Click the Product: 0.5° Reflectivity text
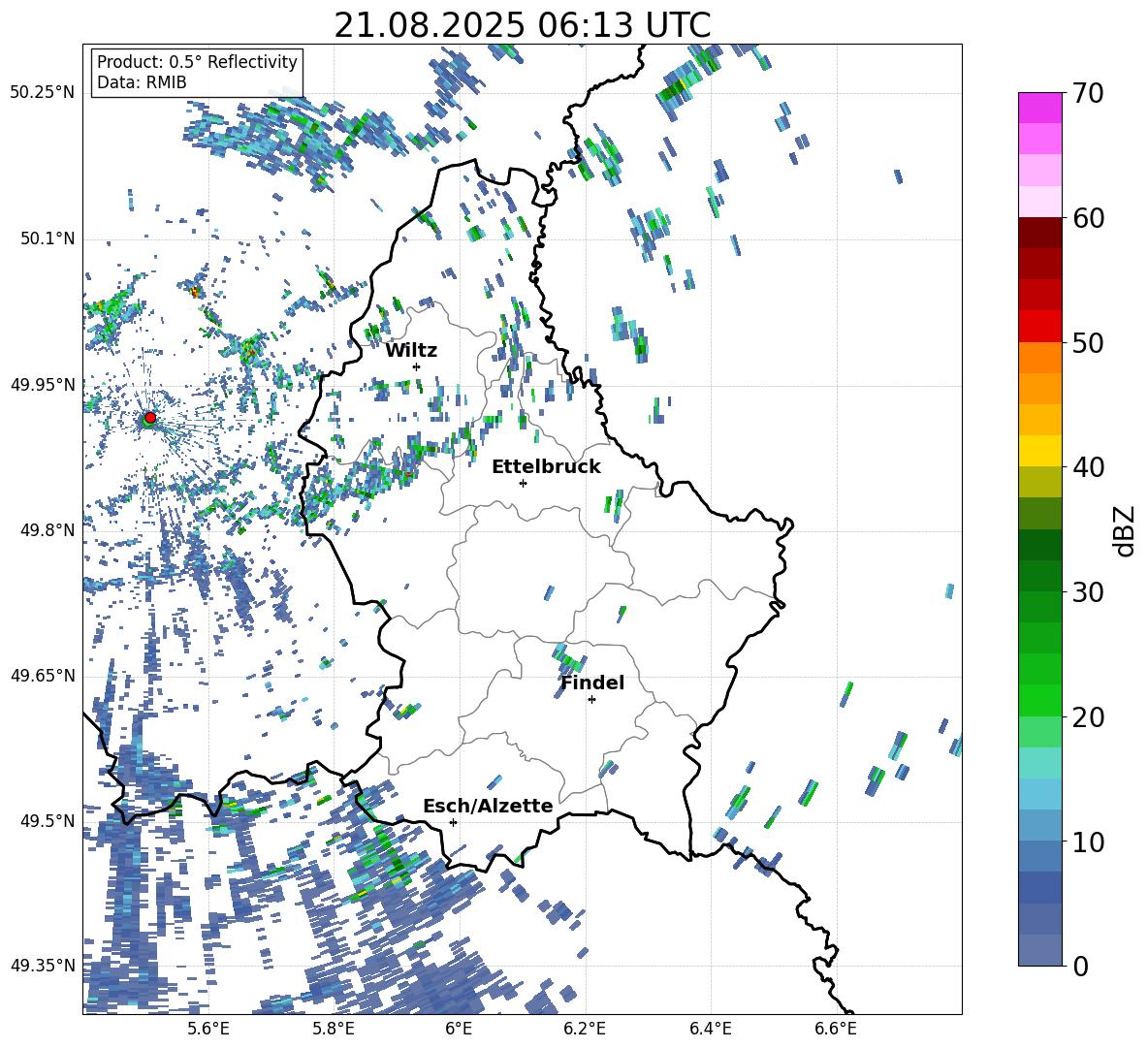 (x=197, y=62)
